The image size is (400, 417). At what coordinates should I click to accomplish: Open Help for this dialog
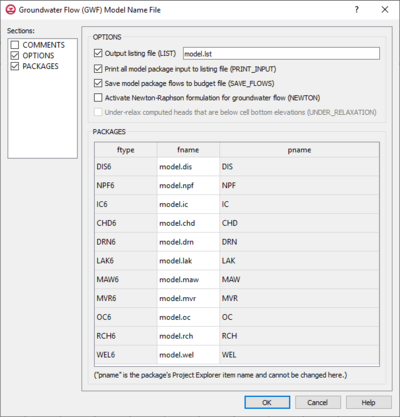click(x=369, y=402)
